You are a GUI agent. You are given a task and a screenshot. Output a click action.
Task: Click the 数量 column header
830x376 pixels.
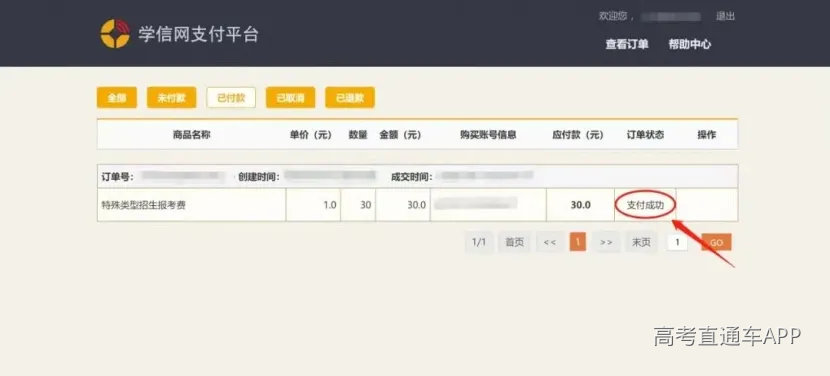(358, 135)
